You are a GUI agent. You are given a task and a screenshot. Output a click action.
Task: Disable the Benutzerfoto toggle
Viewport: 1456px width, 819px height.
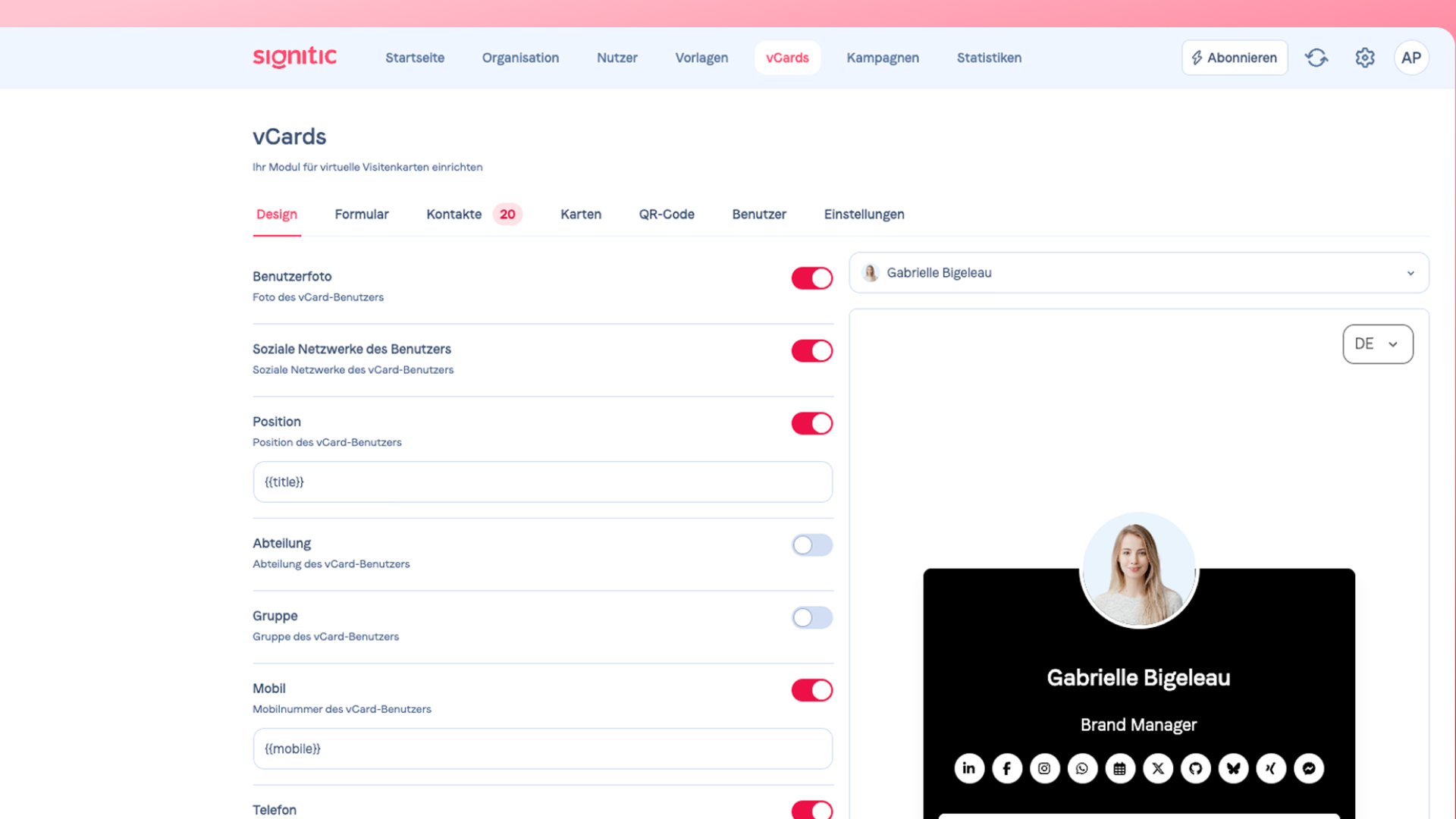click(811, 278)
